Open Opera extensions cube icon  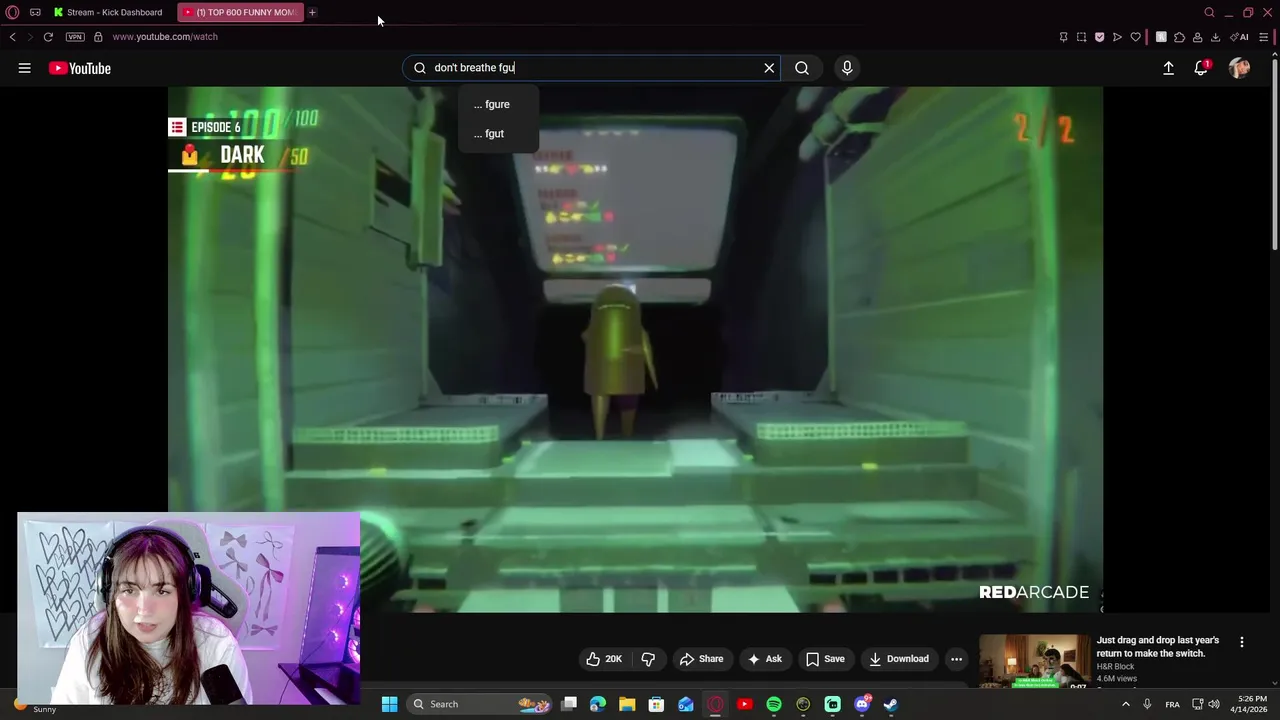(1179, 37)
